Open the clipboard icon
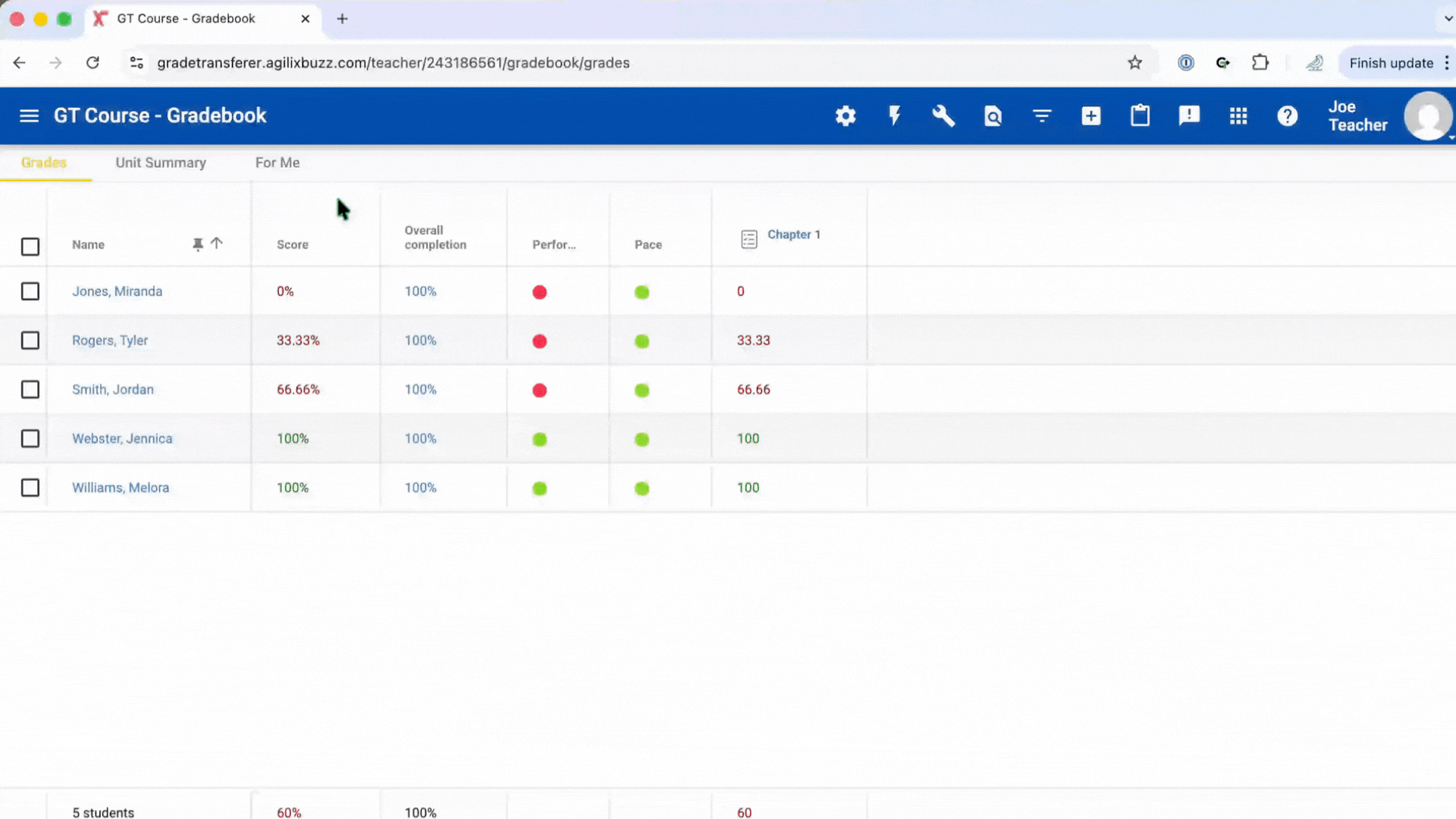1456x819 pixels. point(1140,116)
